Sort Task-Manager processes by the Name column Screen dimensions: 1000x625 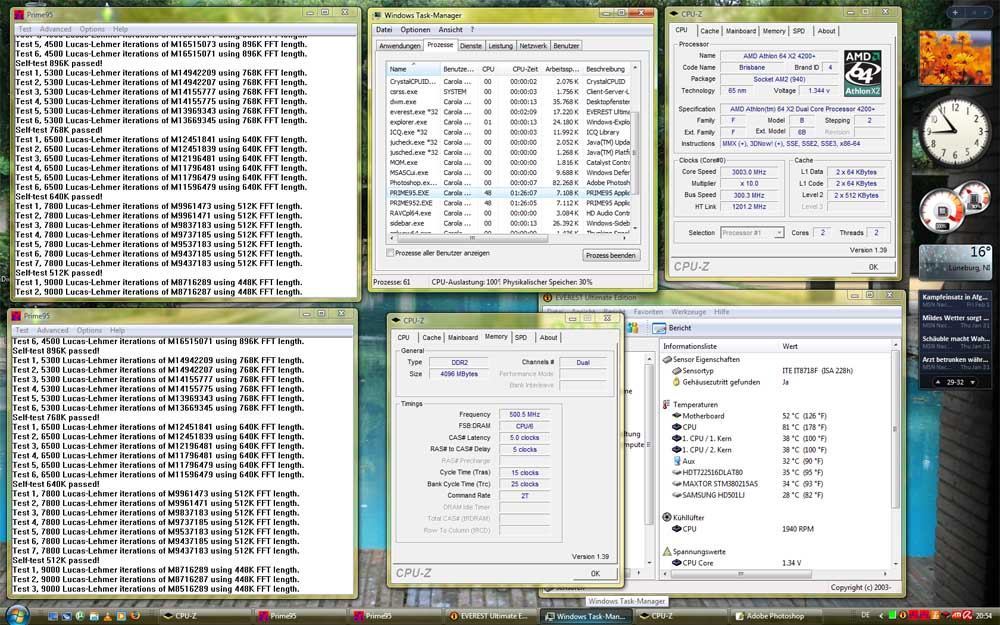click(414, 69)
